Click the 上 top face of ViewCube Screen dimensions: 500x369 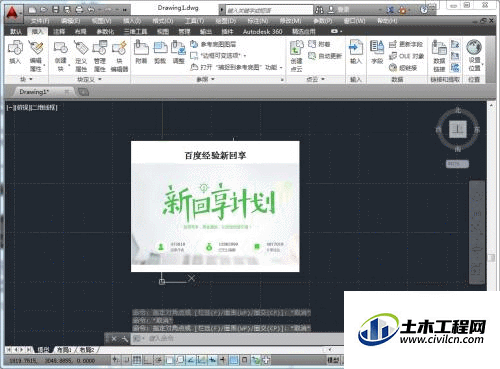[x=458, y=129]
